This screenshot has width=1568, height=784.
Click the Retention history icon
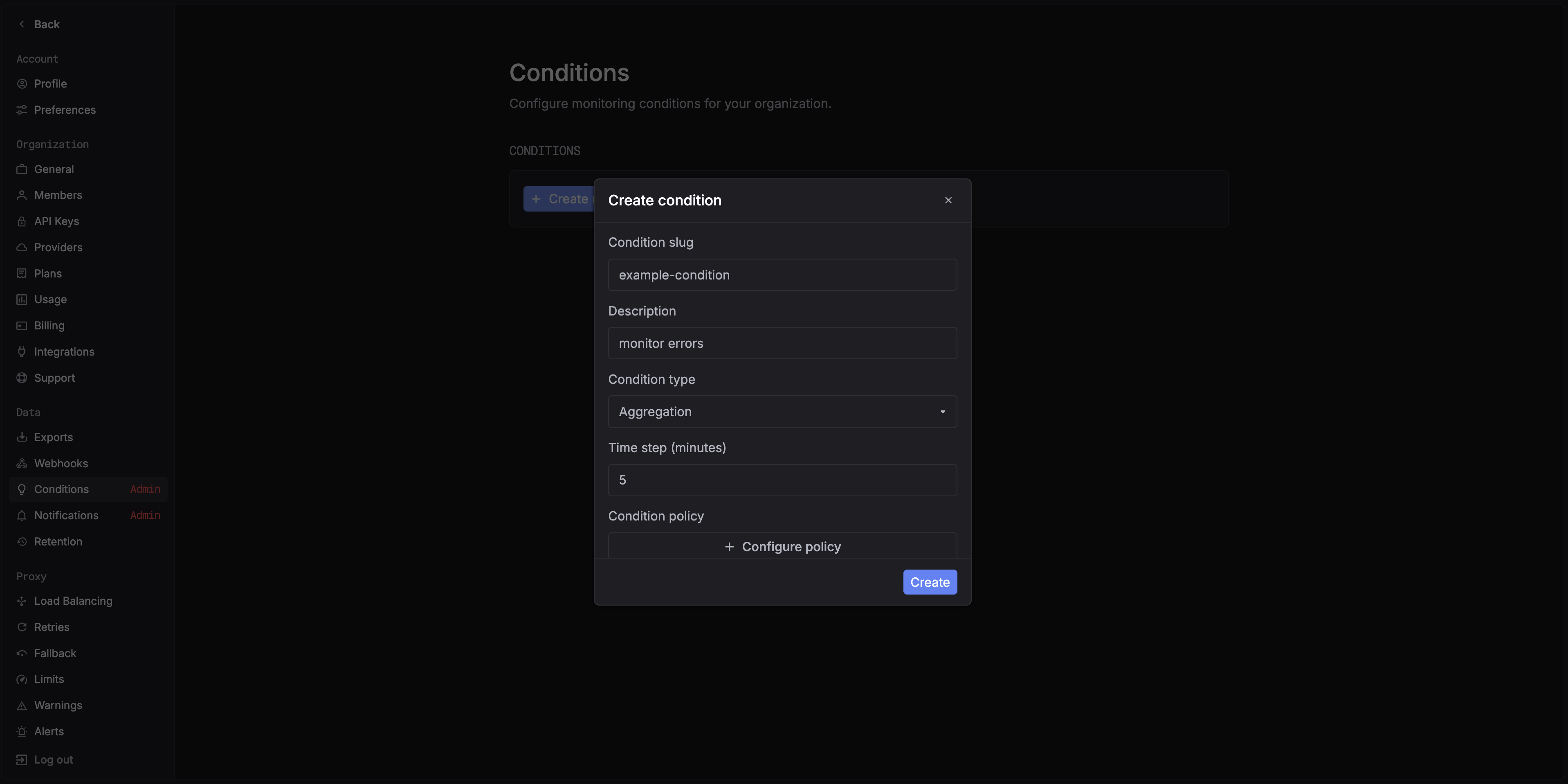tap(22, 541)
